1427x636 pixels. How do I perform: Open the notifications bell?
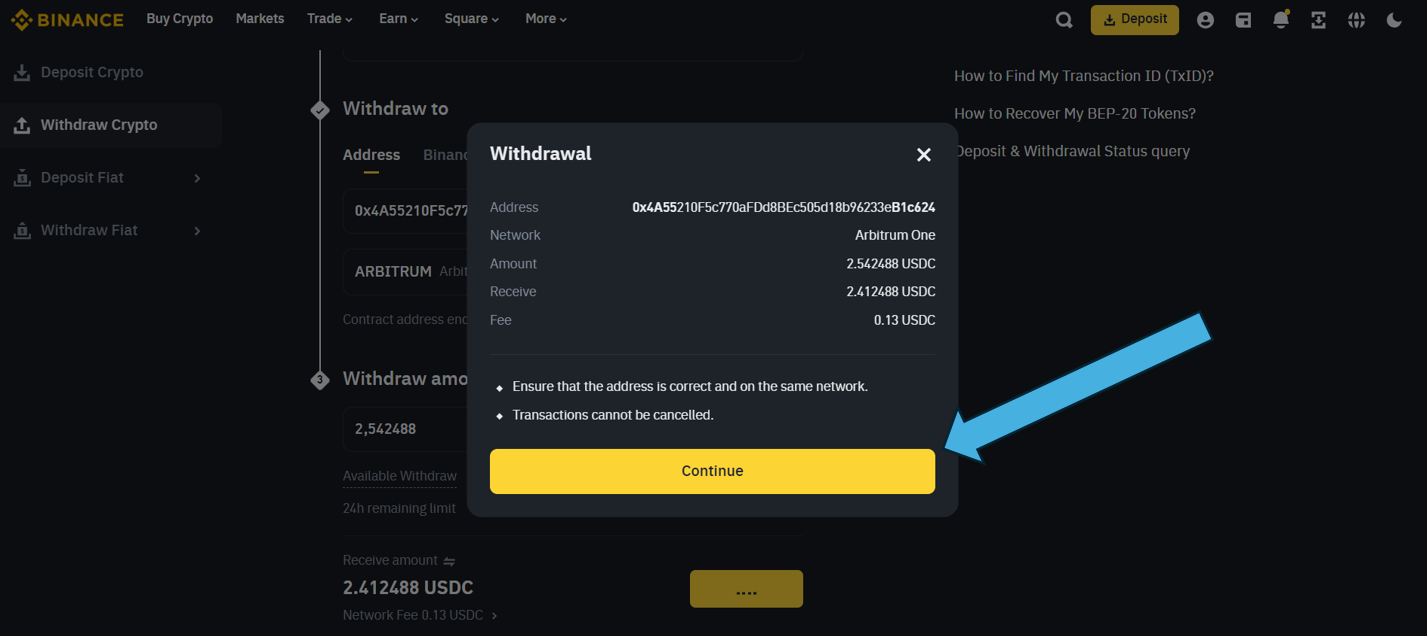click(x=1281, y=20)
